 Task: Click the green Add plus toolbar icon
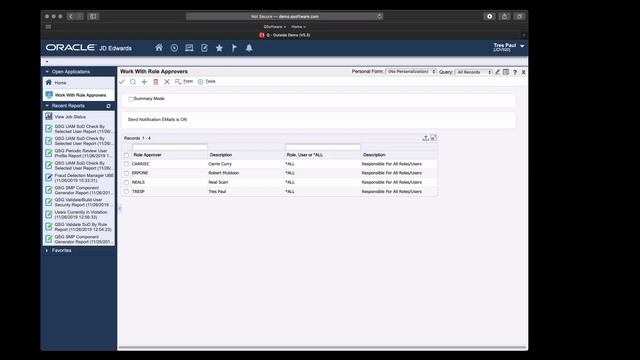[x=144, y=82]
